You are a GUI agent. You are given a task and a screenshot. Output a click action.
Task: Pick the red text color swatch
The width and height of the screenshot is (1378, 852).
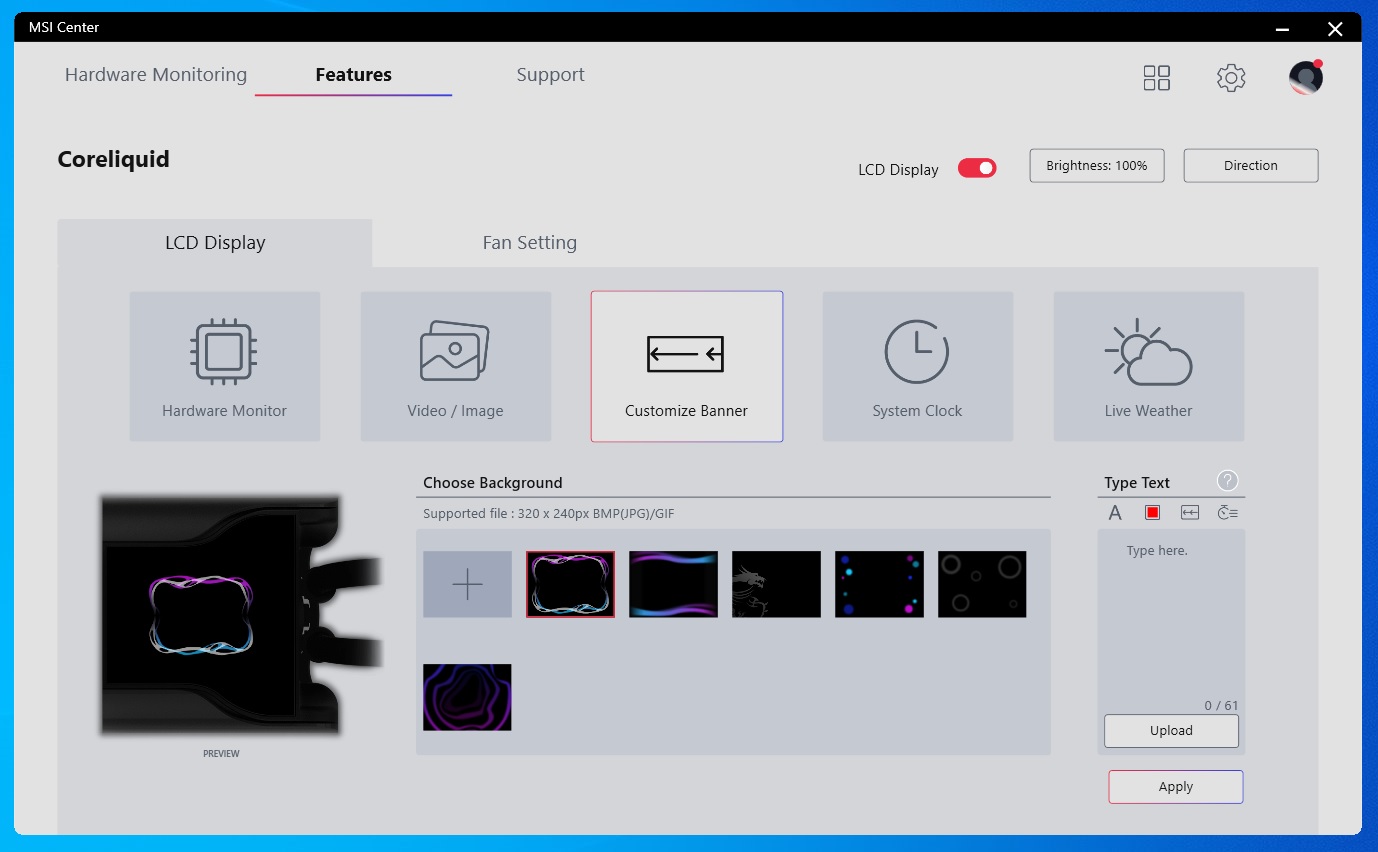point(1152,513)
